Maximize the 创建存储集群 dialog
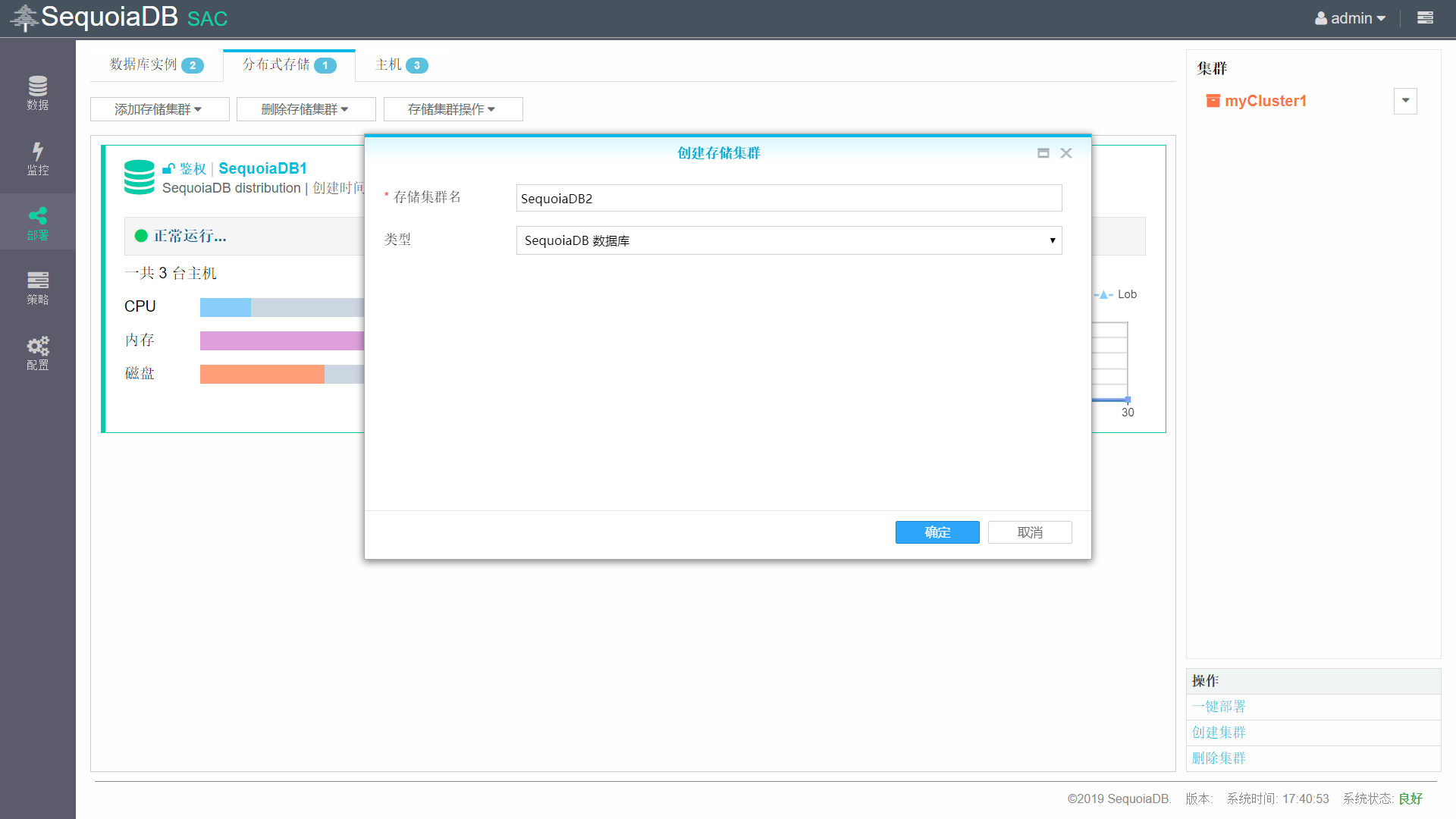Viewport: 1456px width, 819px height. click(x=1043, y=153)
